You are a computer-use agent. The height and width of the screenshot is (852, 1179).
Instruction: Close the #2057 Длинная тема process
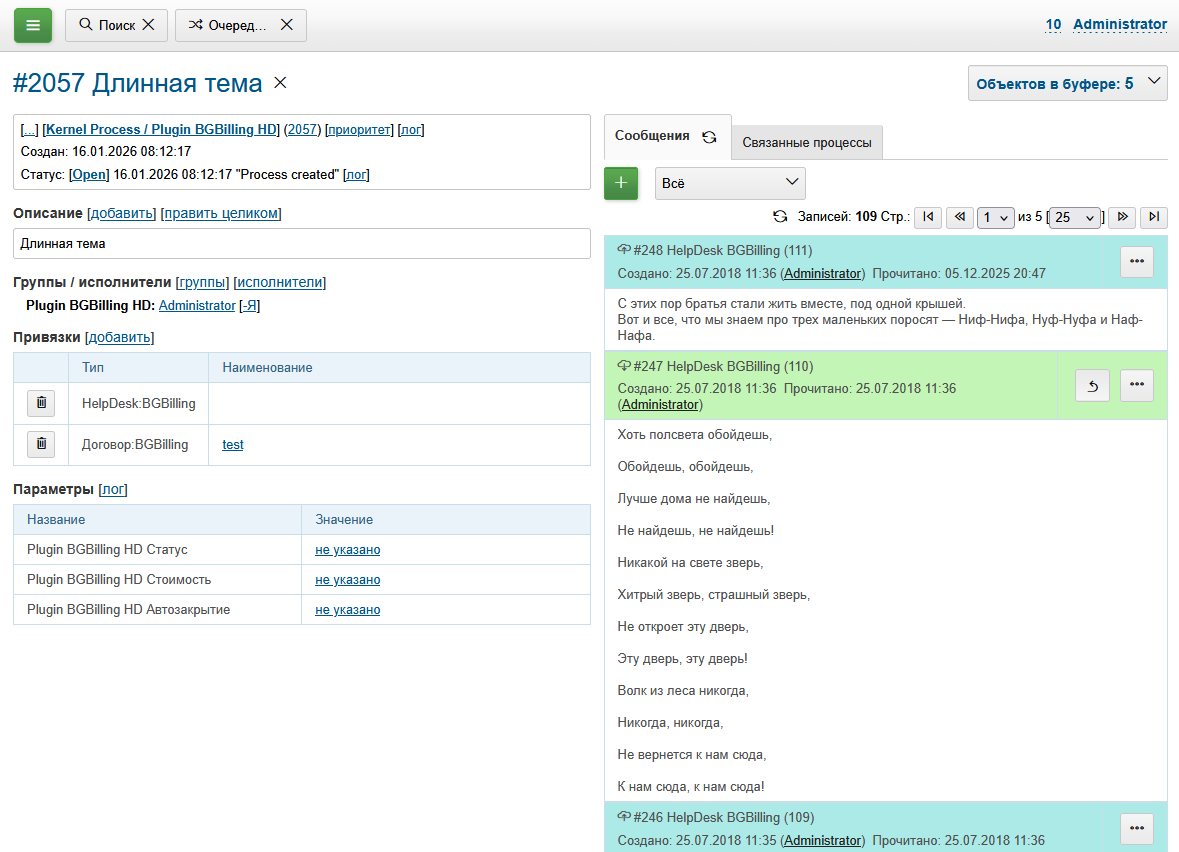(x=281, y=83)
